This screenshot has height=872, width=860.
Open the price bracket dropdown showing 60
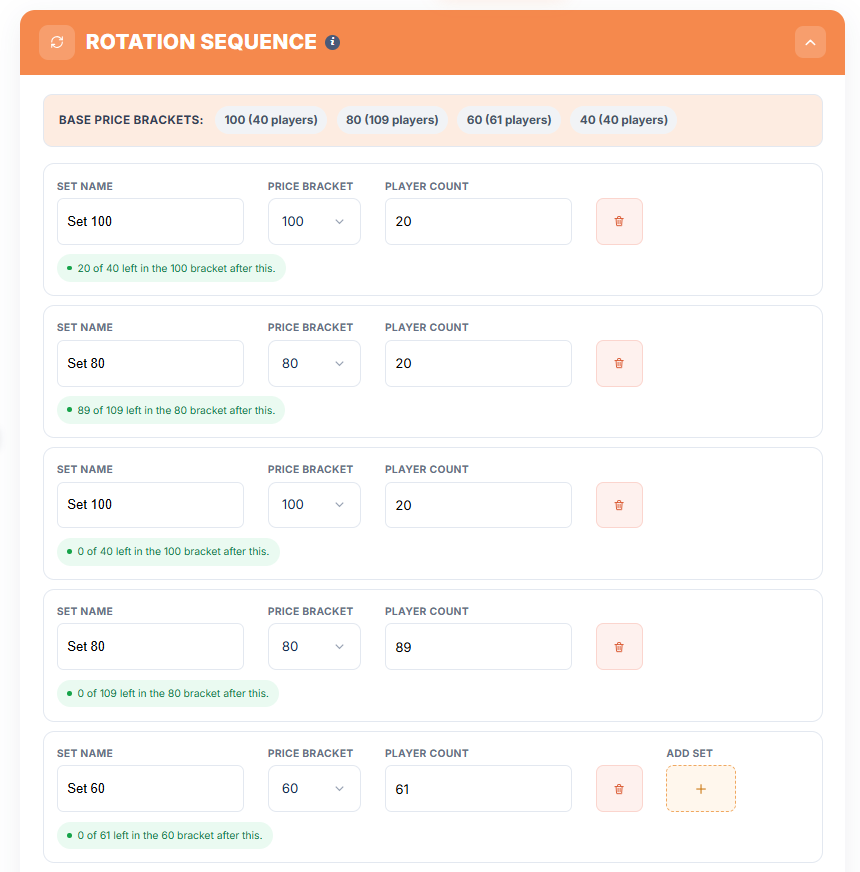tap(314, 789)
